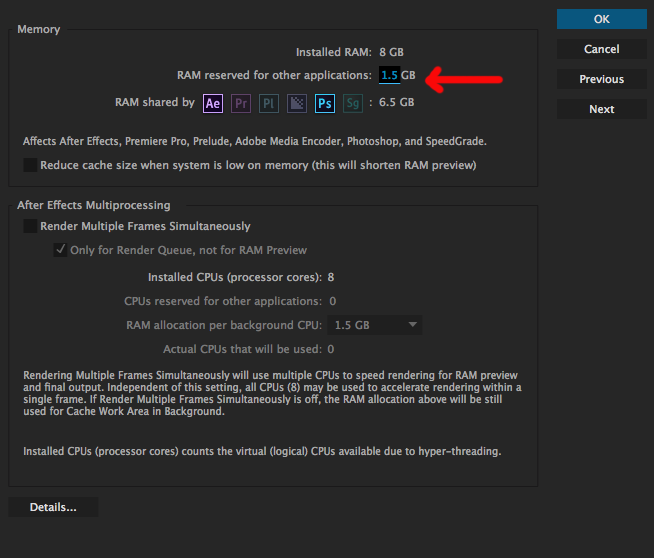The height and width of the screenshot is (558, 654).
Task: Click the OK button
Action: pos(601,19)
